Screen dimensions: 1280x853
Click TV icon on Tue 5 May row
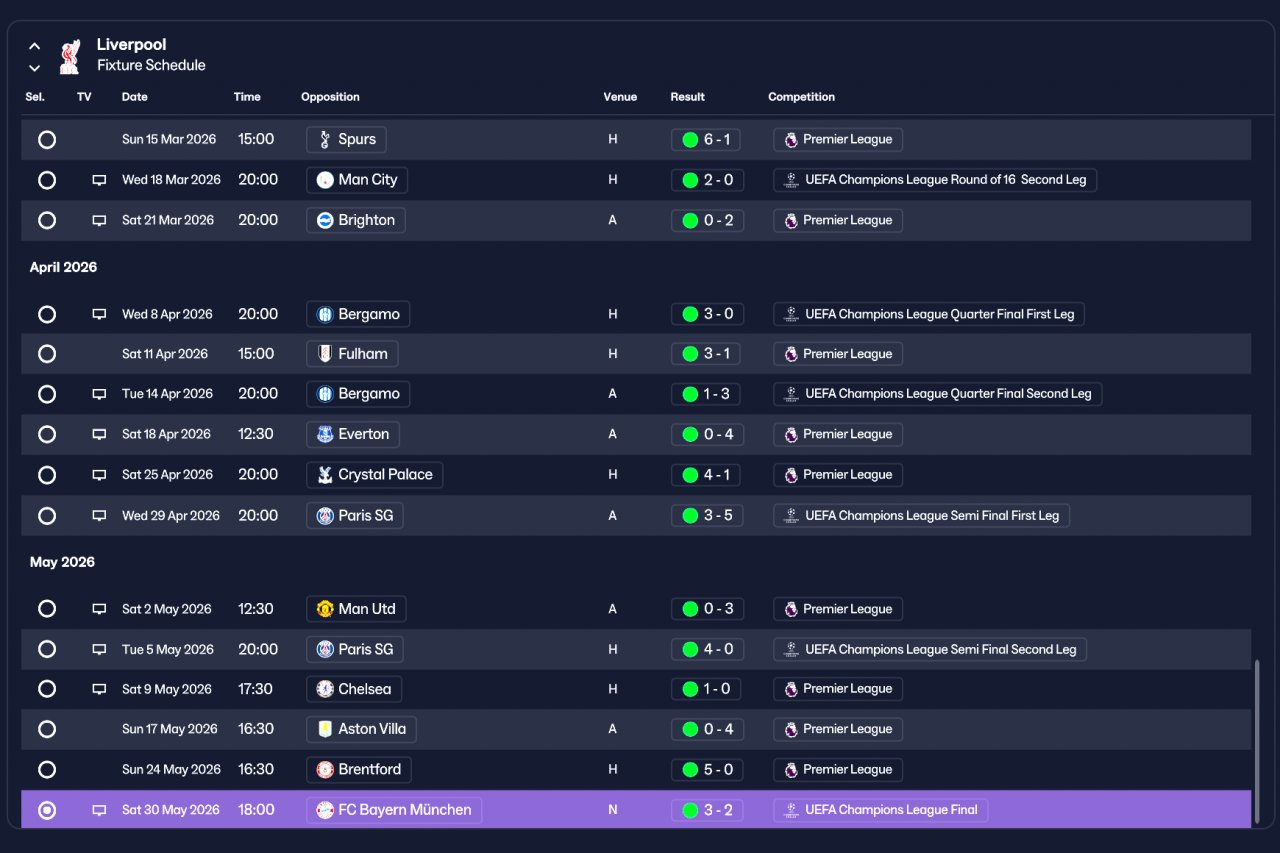99,649
